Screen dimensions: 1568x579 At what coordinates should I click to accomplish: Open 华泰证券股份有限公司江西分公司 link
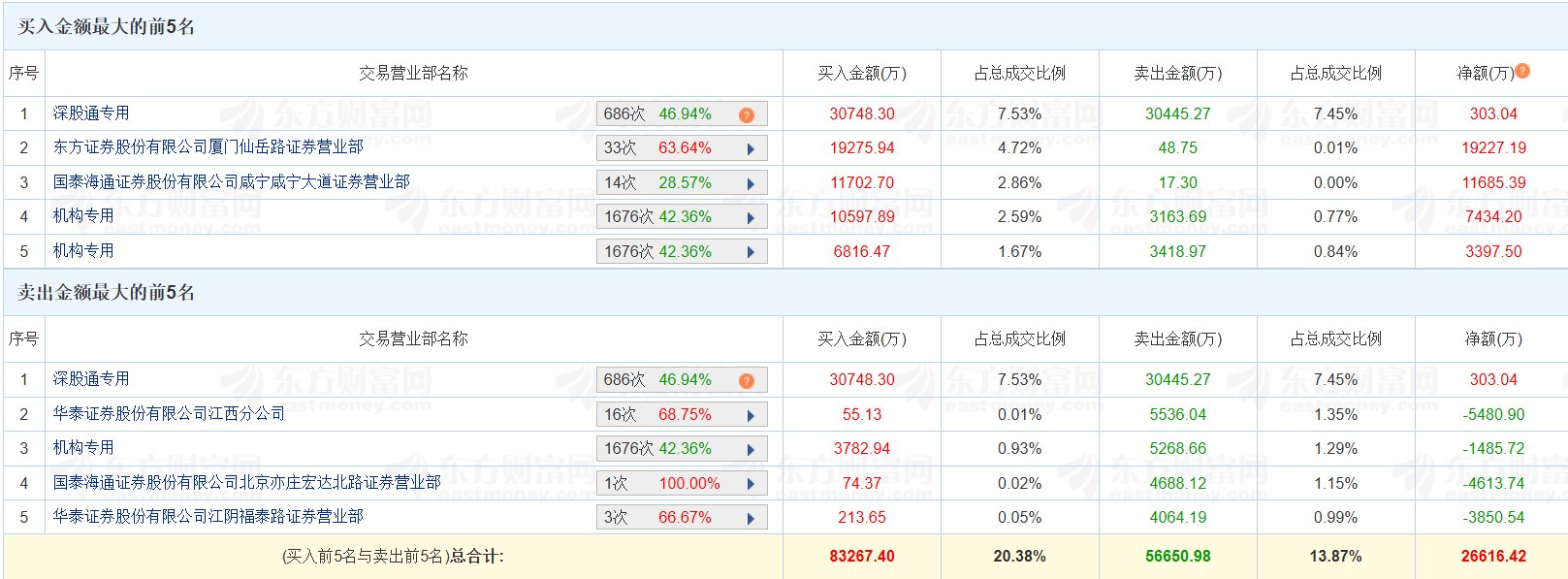(x=169, y=413)
